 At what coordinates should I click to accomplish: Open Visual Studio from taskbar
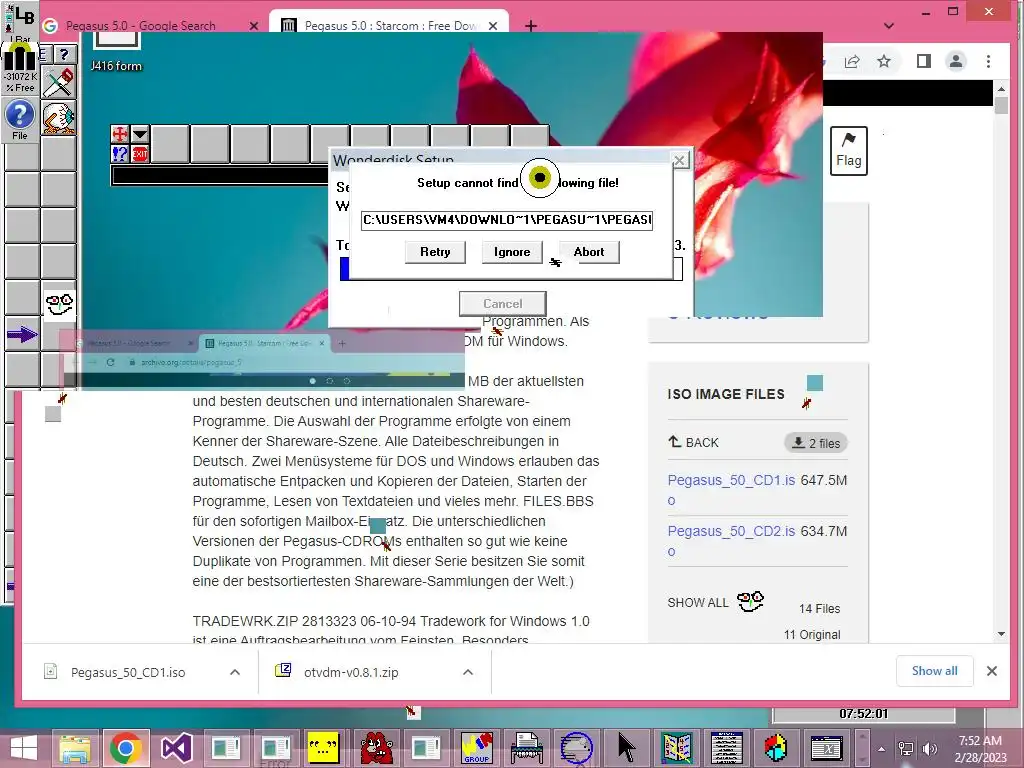tap(176, 748)
